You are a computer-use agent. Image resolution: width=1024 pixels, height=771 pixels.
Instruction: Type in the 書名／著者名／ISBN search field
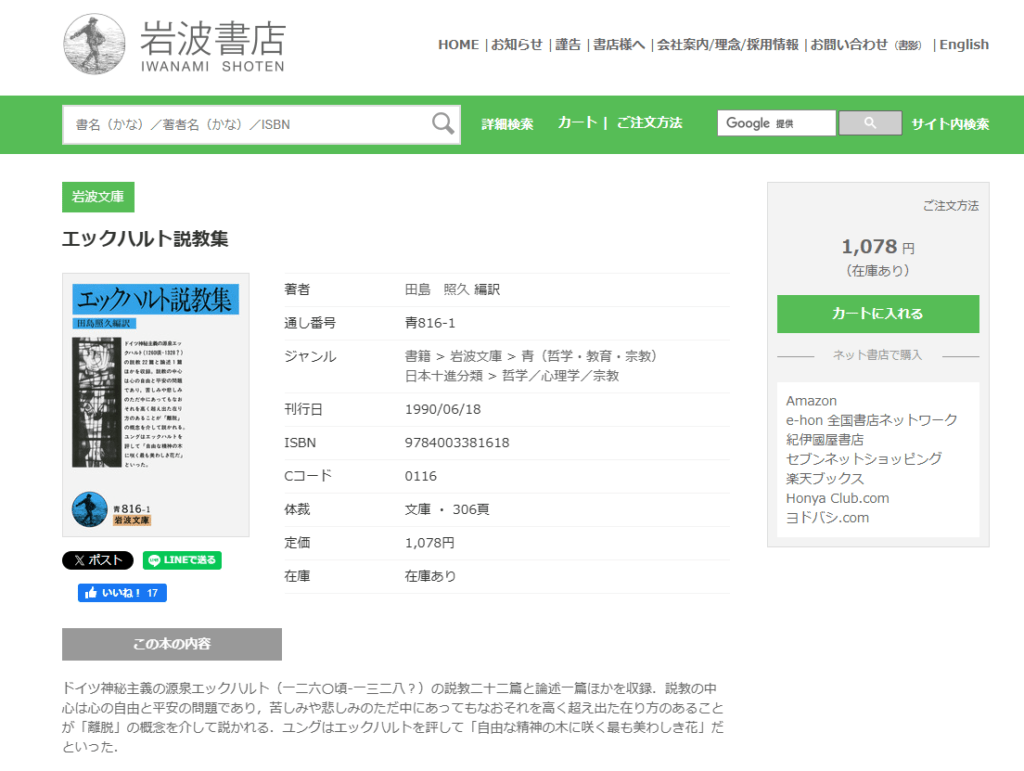250,125
